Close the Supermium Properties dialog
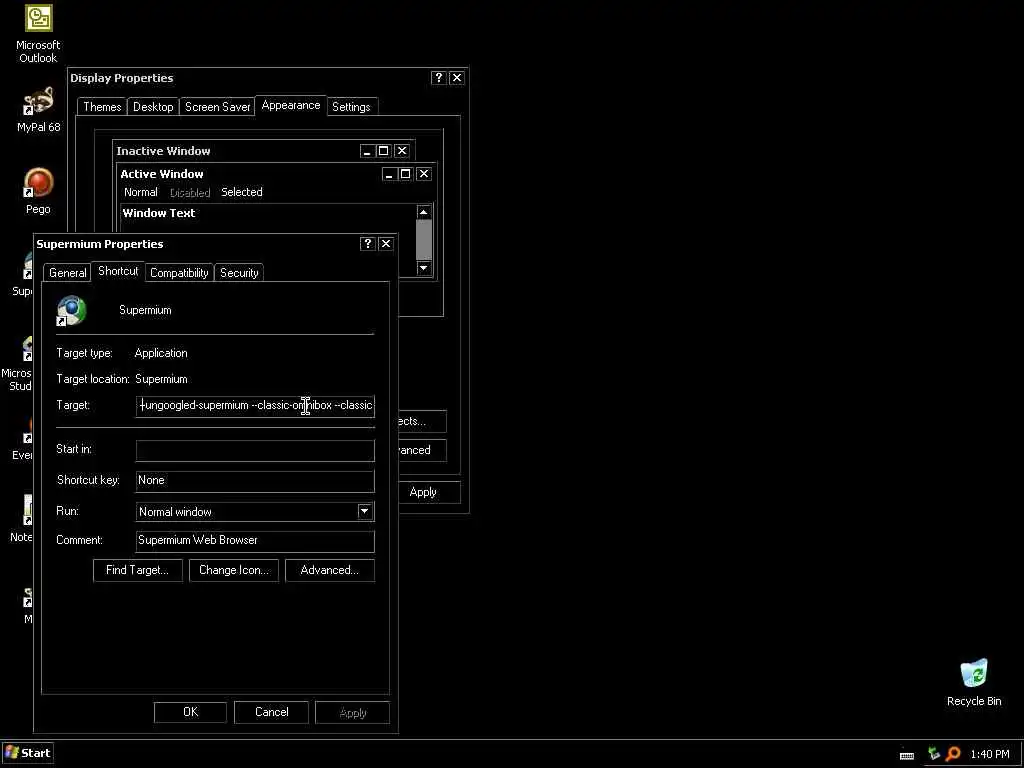 386,244
